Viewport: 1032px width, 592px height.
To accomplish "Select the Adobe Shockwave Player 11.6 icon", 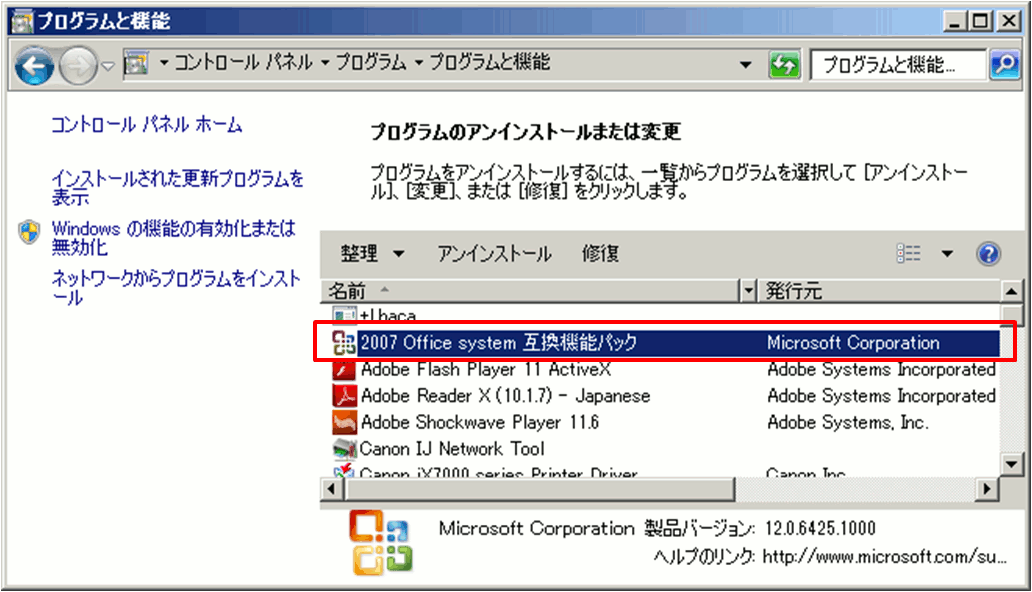I will [x=344, y=422].
